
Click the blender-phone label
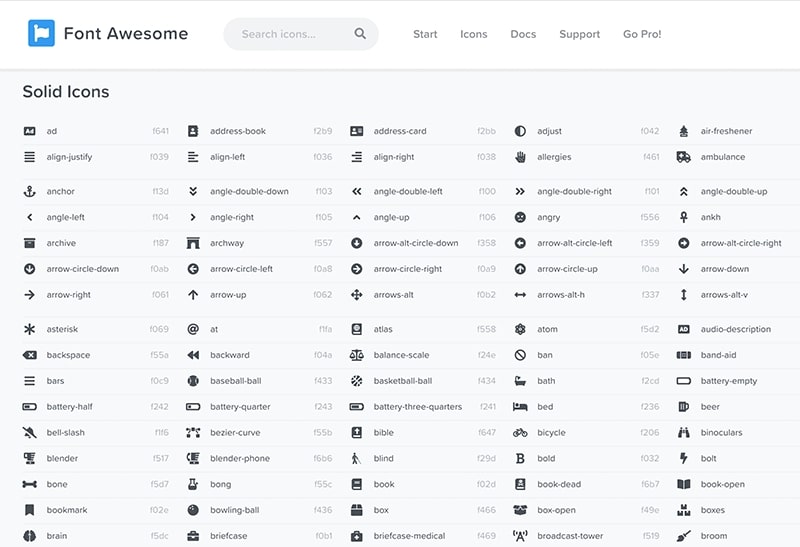click(240, 458)
